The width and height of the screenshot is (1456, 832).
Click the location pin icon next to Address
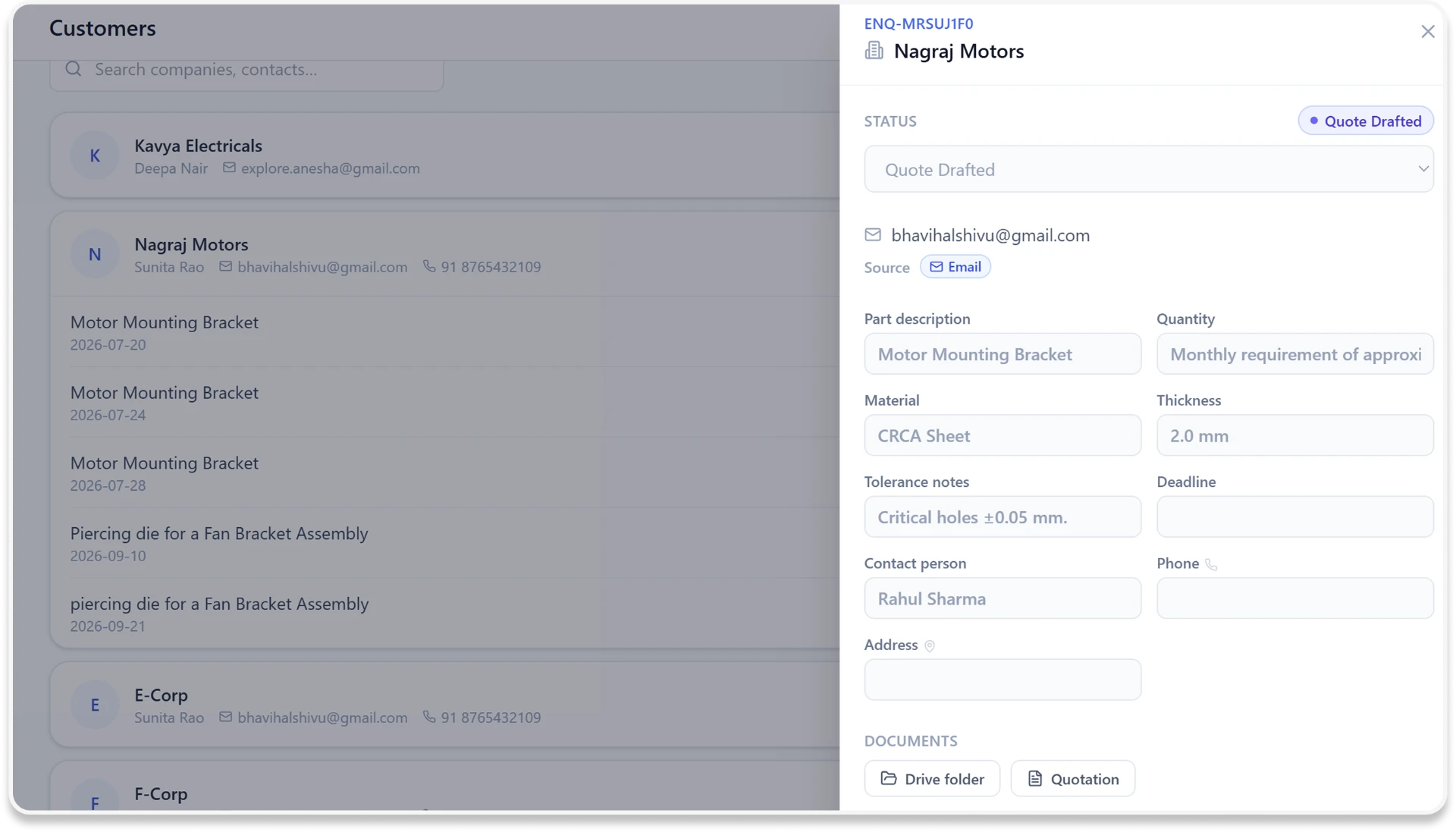[x=930, y=645]
